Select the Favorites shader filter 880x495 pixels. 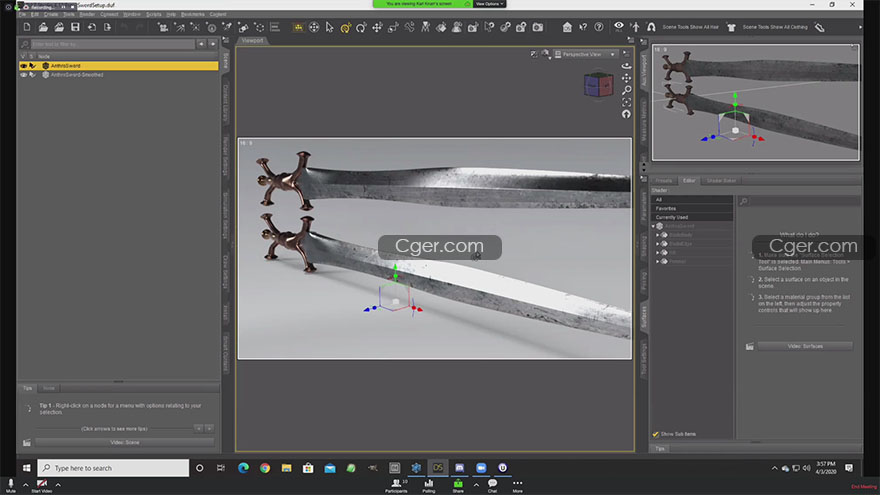(692, 208)
